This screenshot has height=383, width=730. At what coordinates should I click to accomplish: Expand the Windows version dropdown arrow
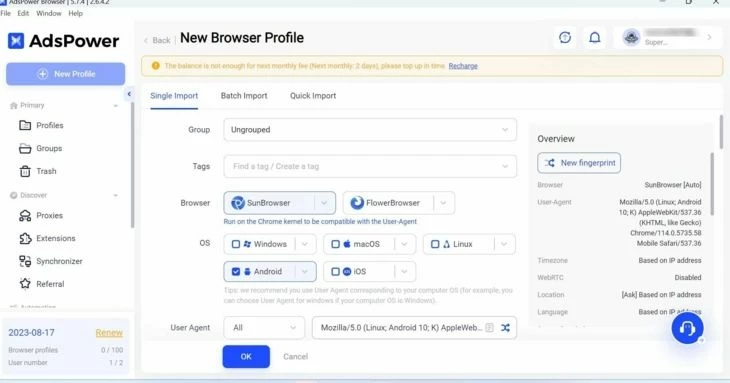coord(305,244)
